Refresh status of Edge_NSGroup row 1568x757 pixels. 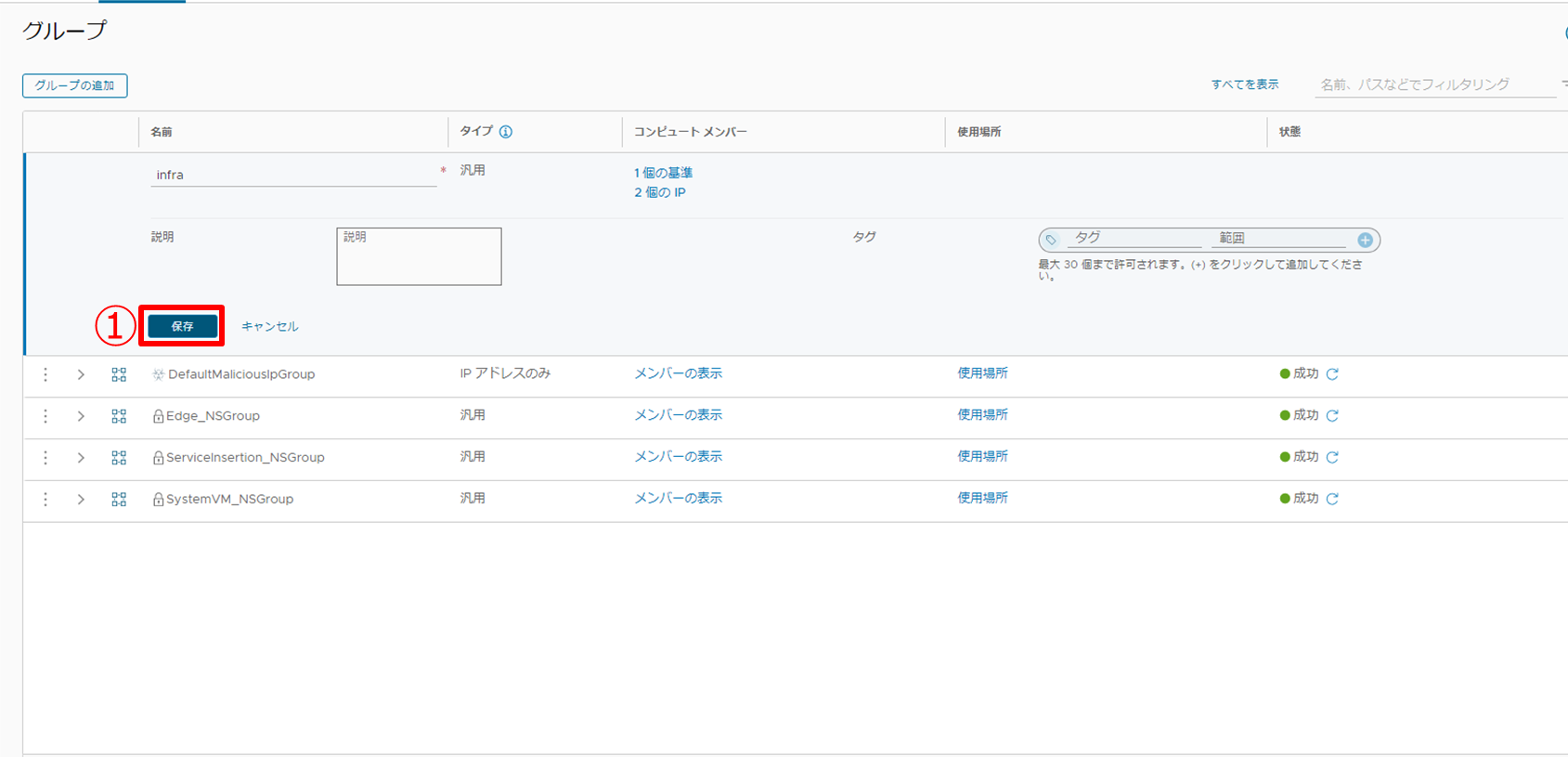click(1332, 416)
